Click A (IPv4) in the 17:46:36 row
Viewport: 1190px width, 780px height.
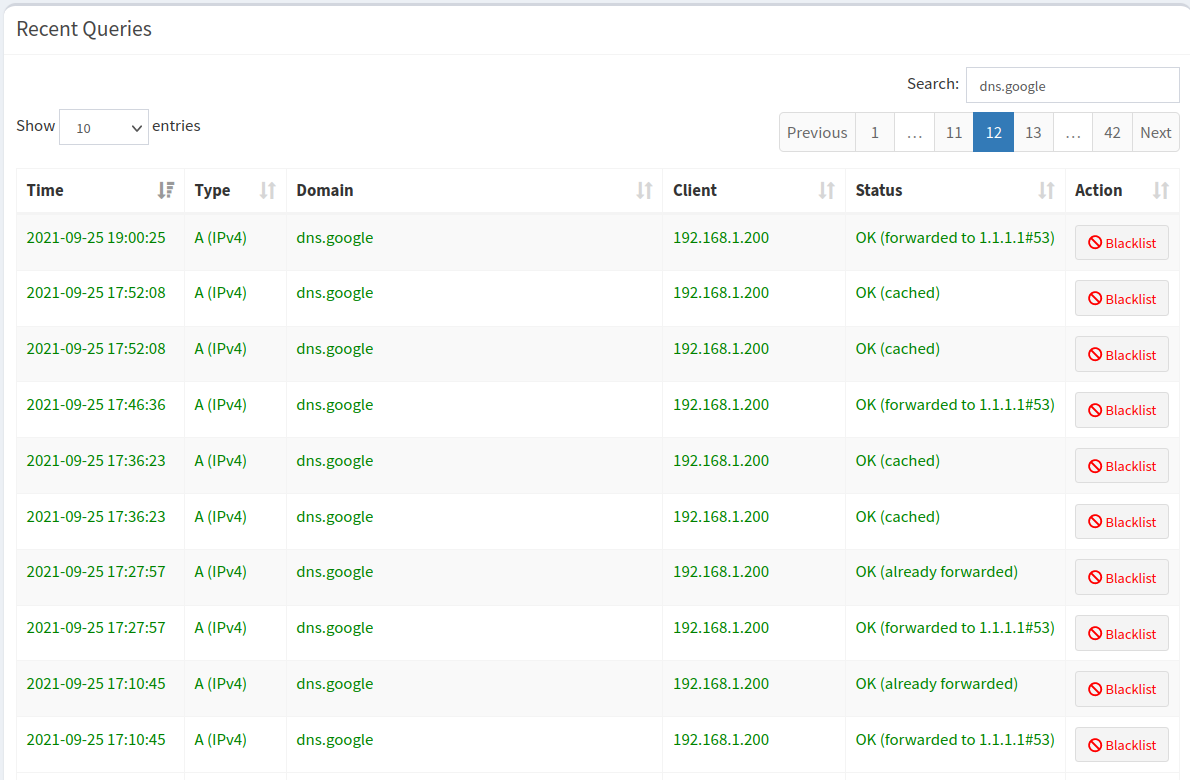tap(220, 404)
